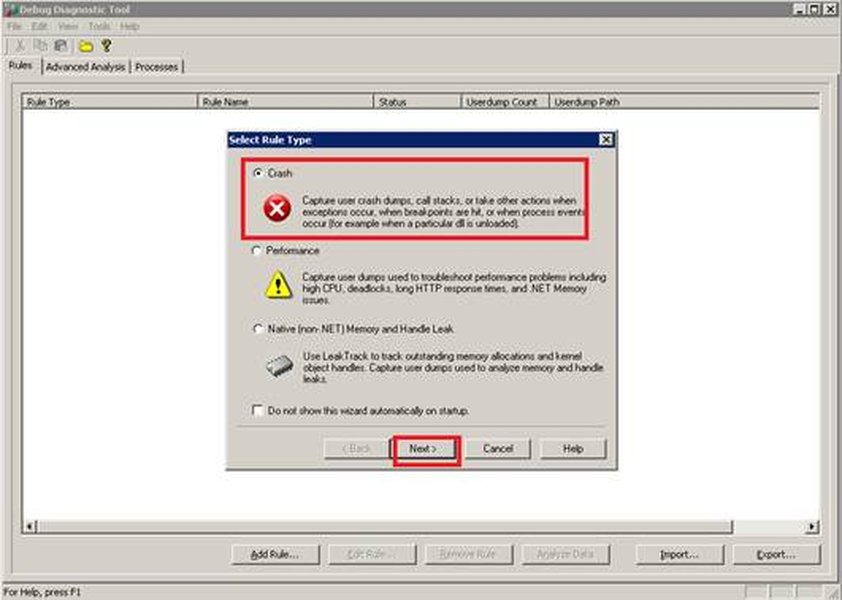This screenshot has height=600, width=842.
Task: Switch to the Advanced Analysis tab
Action: pos(85,67)
